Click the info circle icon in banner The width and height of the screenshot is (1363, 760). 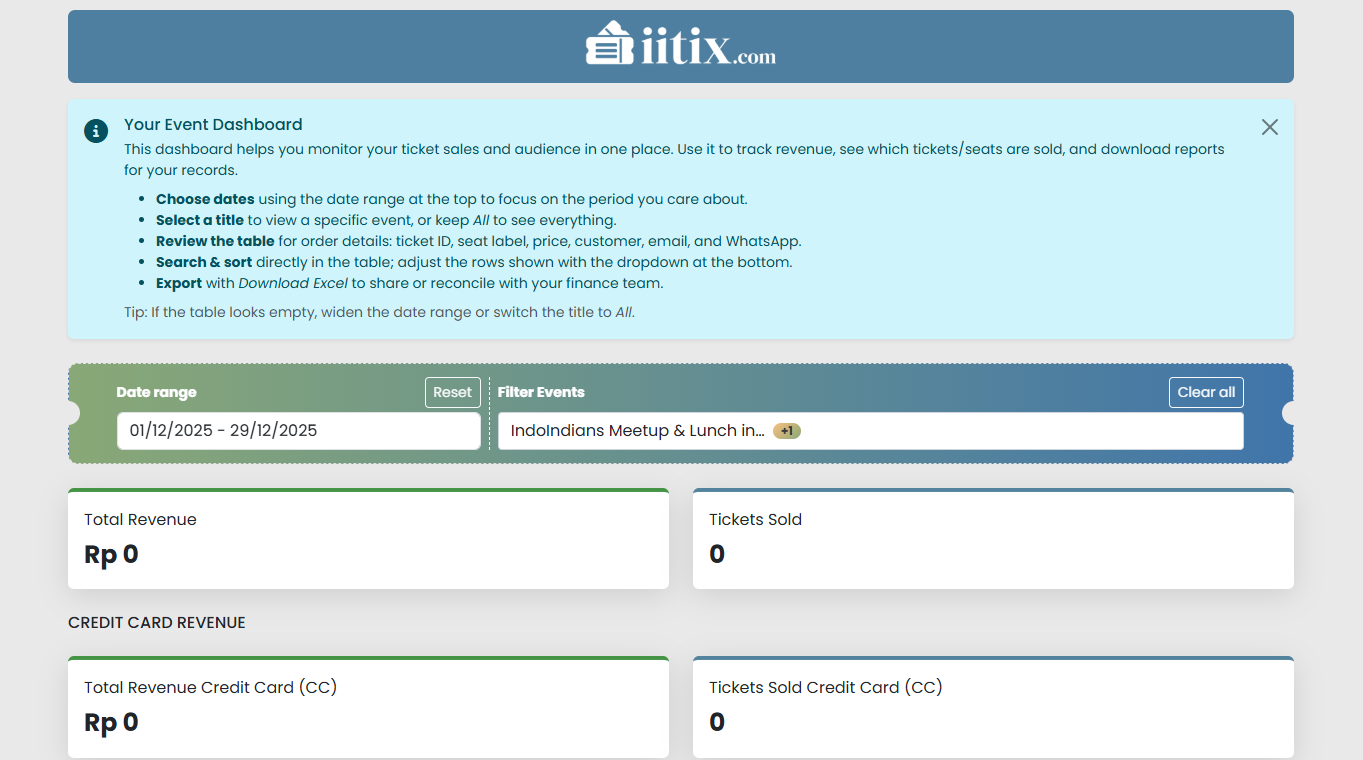pos(96,131)
